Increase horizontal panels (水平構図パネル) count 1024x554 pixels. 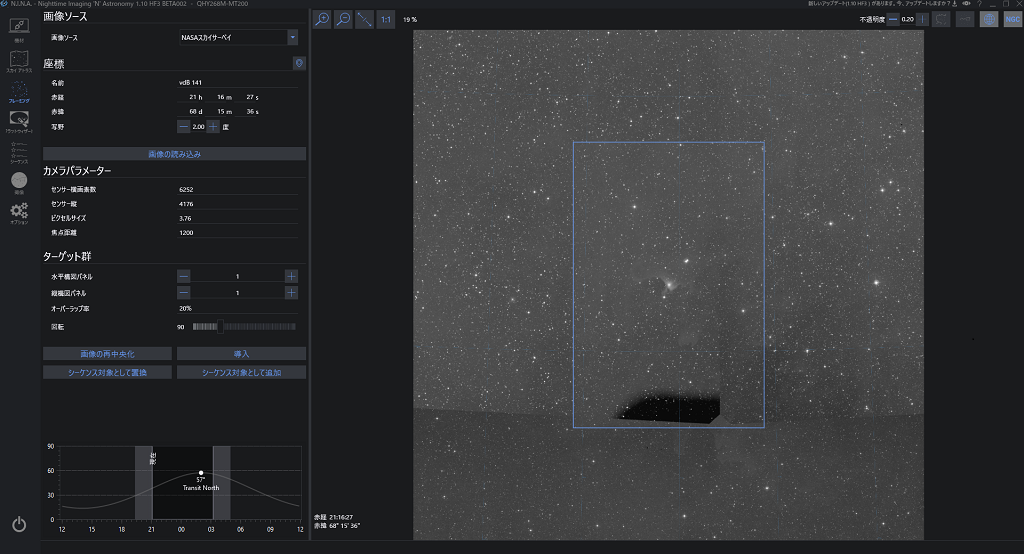(291, 276)
